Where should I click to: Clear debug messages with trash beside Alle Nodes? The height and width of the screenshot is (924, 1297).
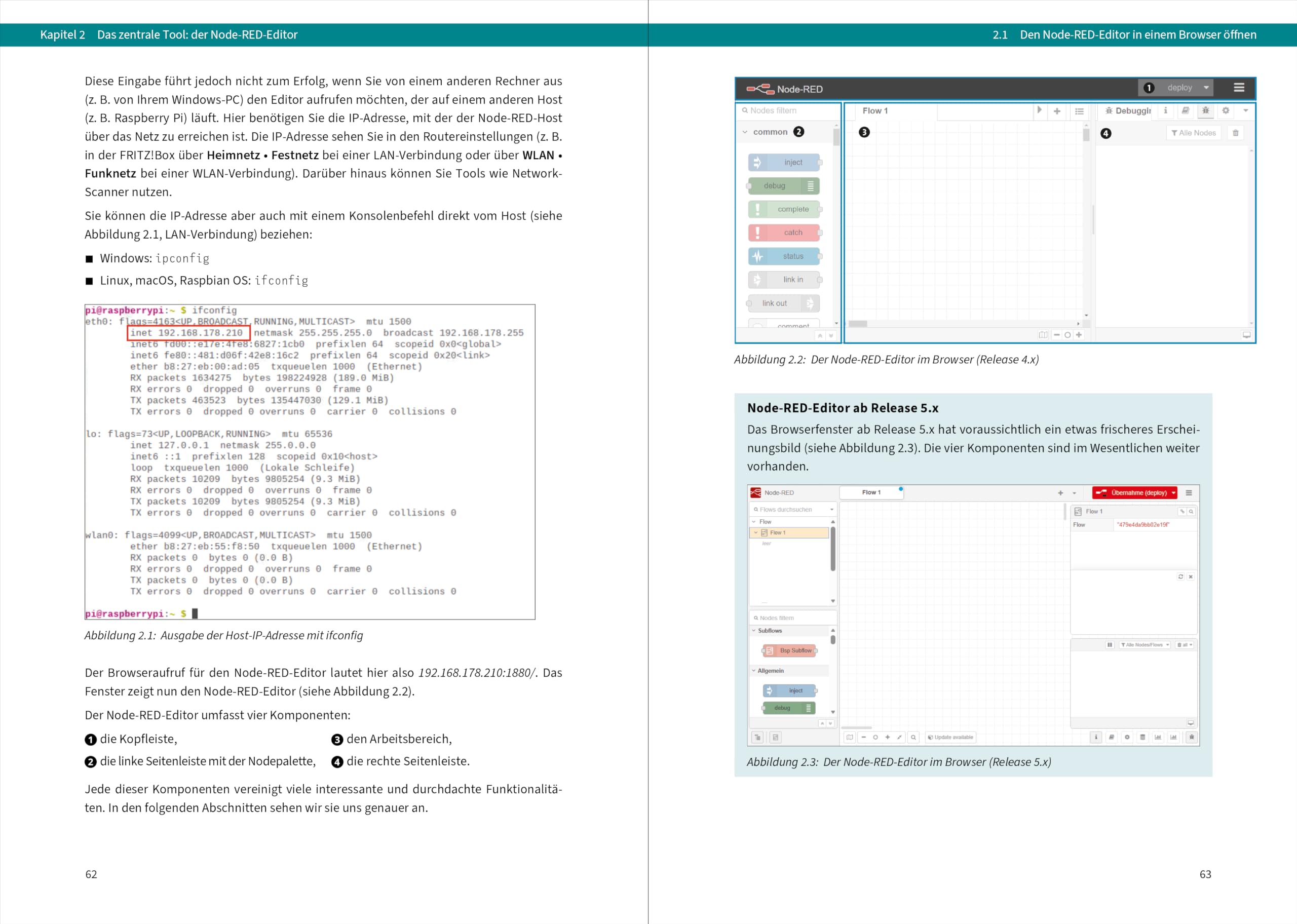pos(1236,133)
